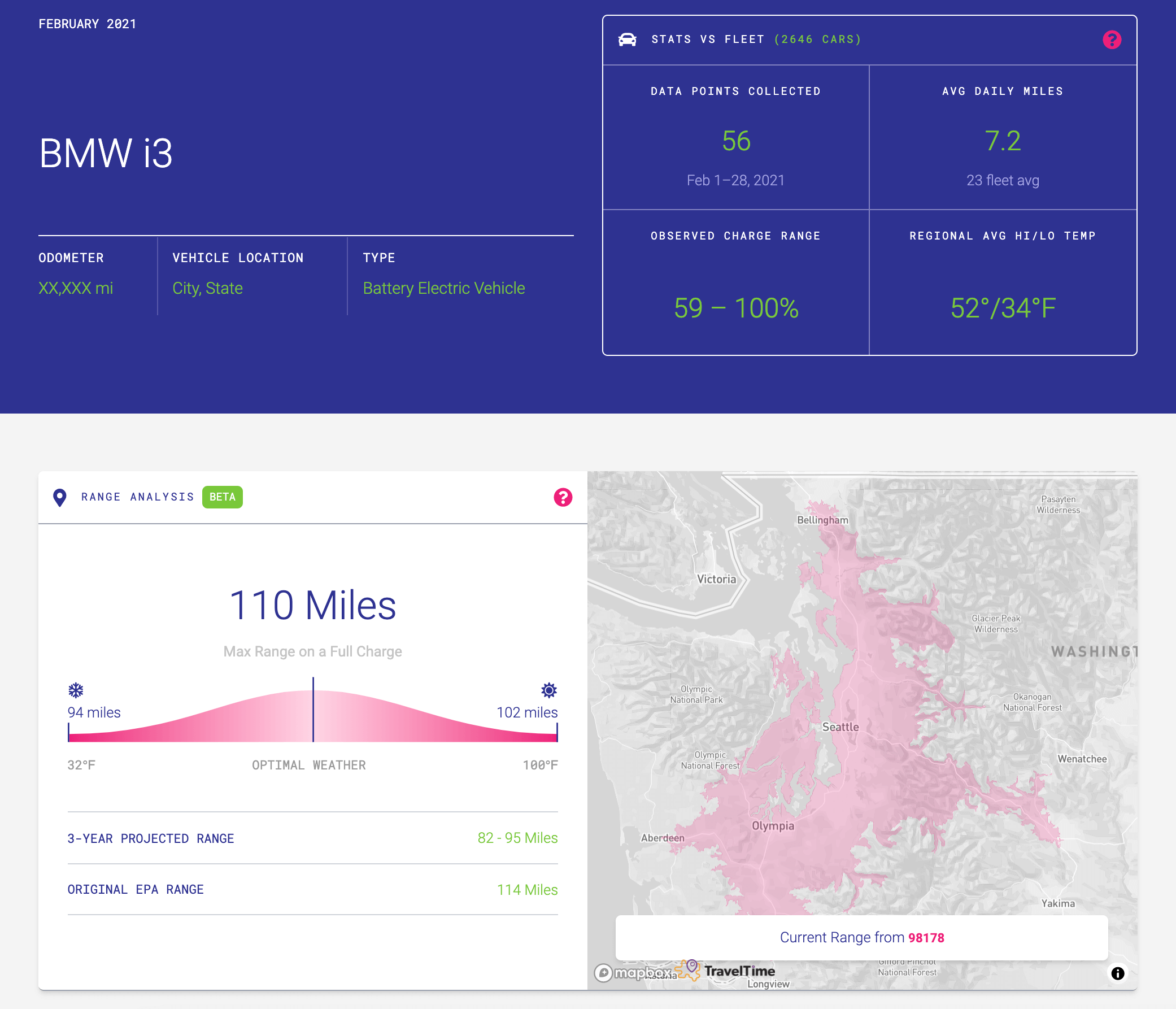Click the 23 fleet avg text
1176x1009 pixels.
(x=1003, y=181)
